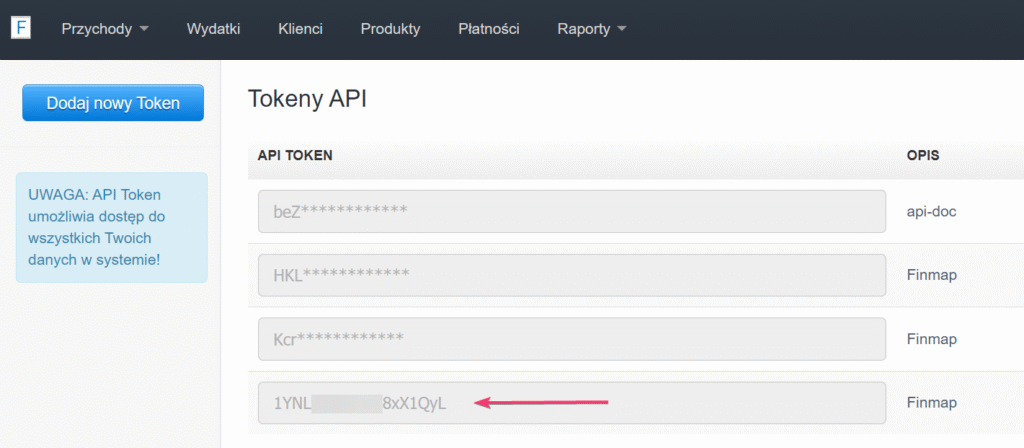Click the UWAGA API Token warning box

(x=112, y=227)
